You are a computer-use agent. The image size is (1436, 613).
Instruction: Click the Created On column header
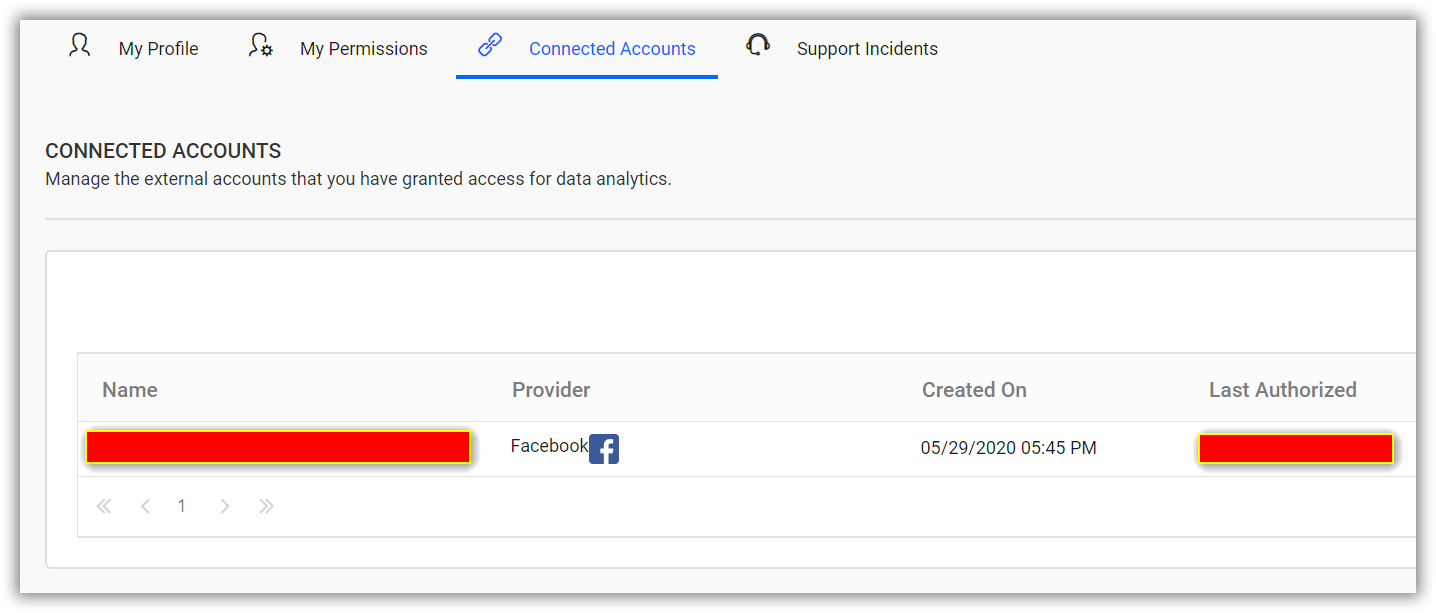[x=974, y=389]
